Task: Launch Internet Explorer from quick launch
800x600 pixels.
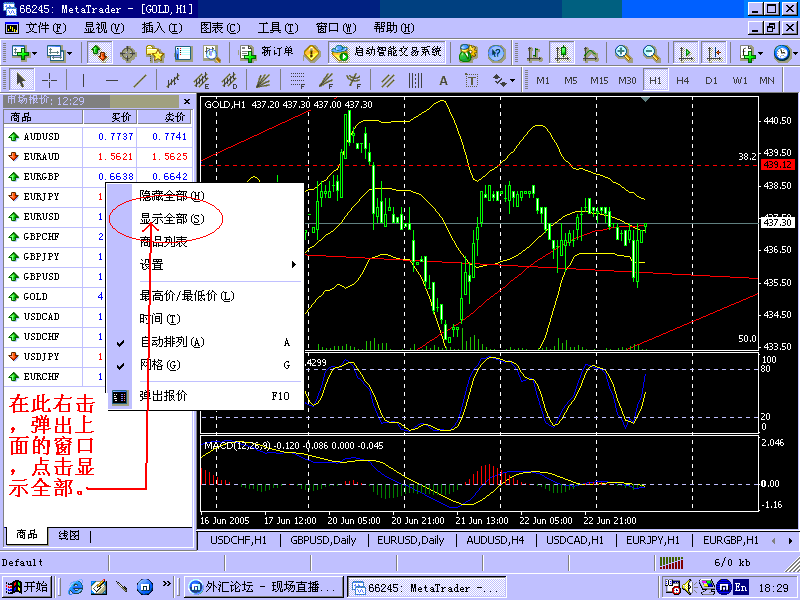Action: [76, 588]
